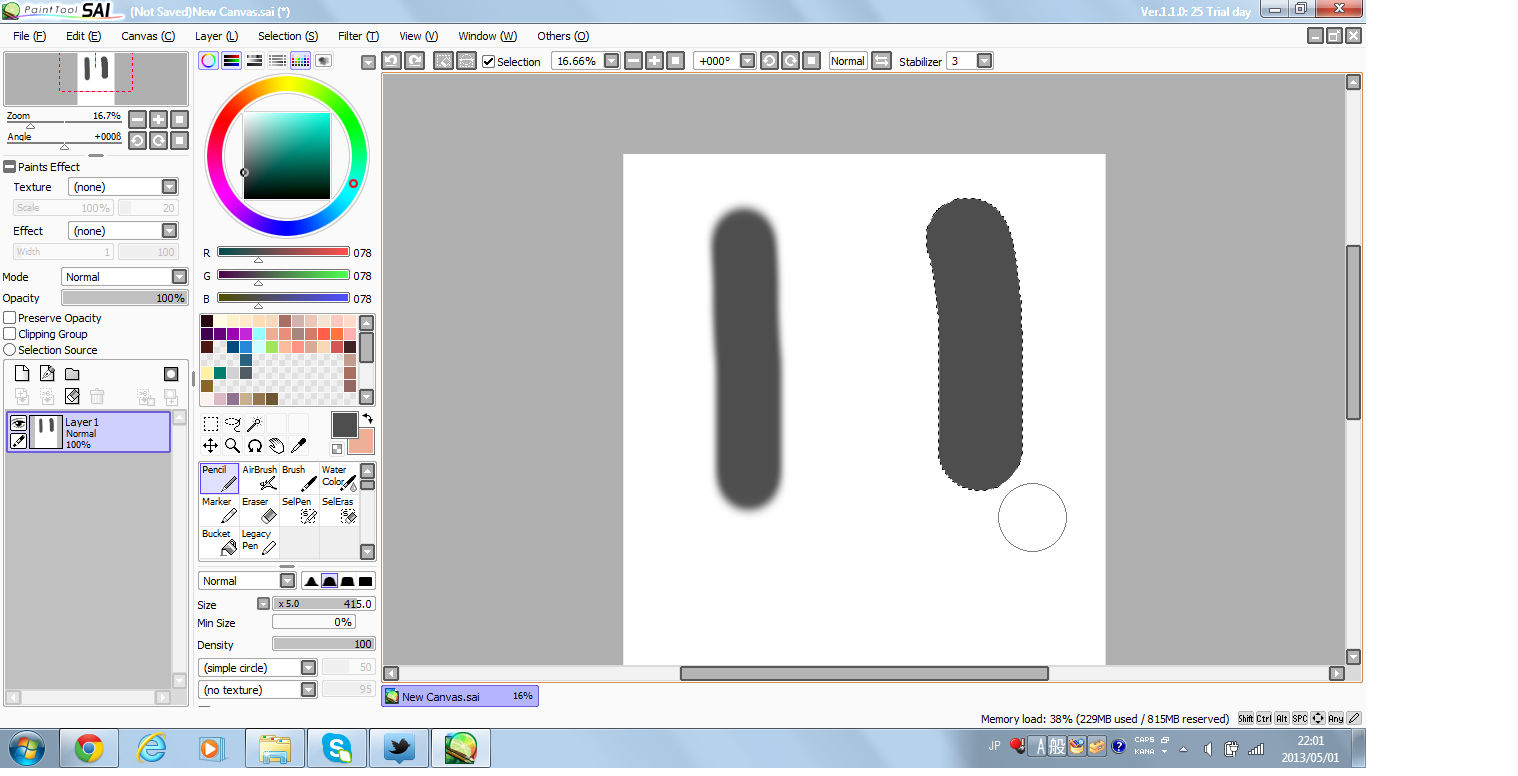Open the Texture dropdown
Screen dimensions: 1518x776
click(x=123, y=187)
